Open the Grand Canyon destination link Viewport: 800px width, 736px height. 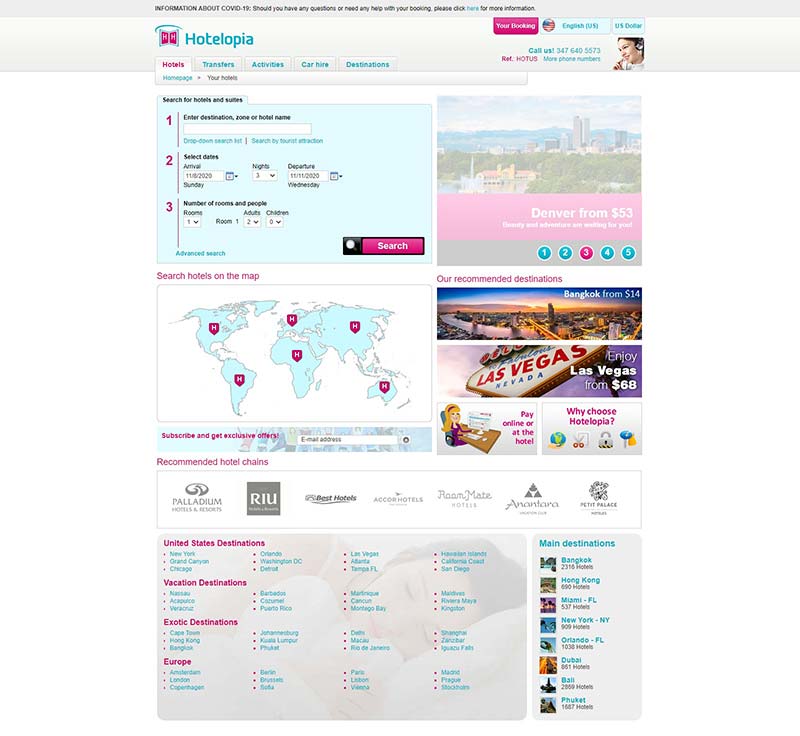189,562
